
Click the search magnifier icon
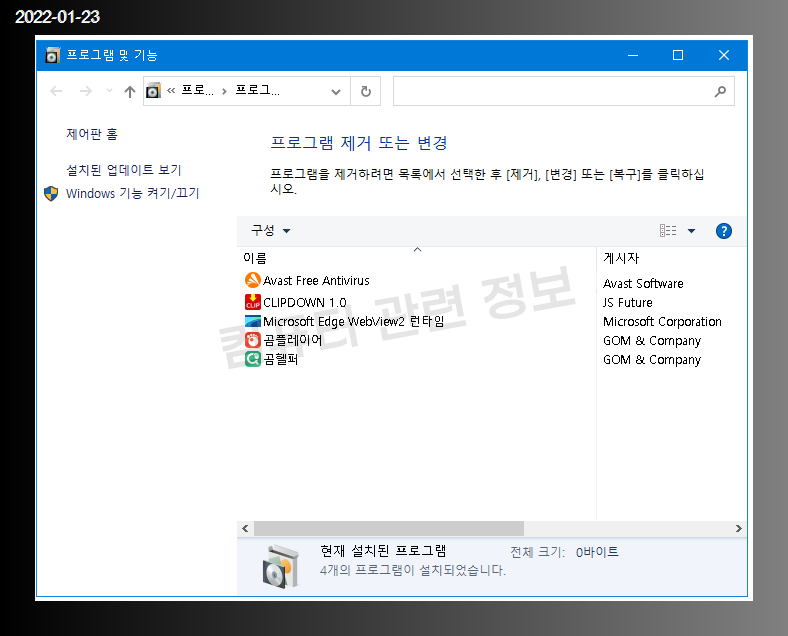(720, 91)
